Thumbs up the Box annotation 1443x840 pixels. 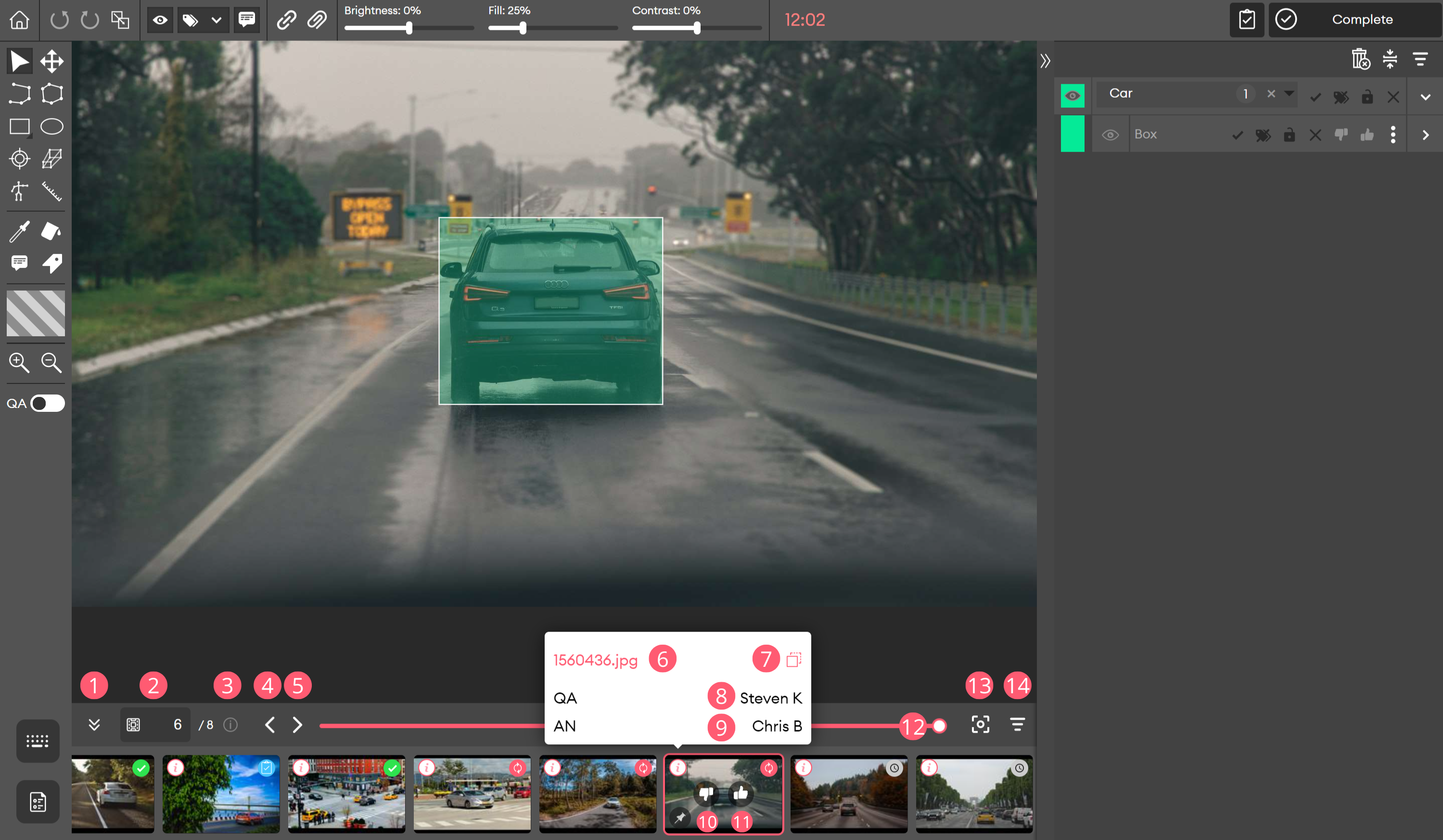click(1367, 135)
